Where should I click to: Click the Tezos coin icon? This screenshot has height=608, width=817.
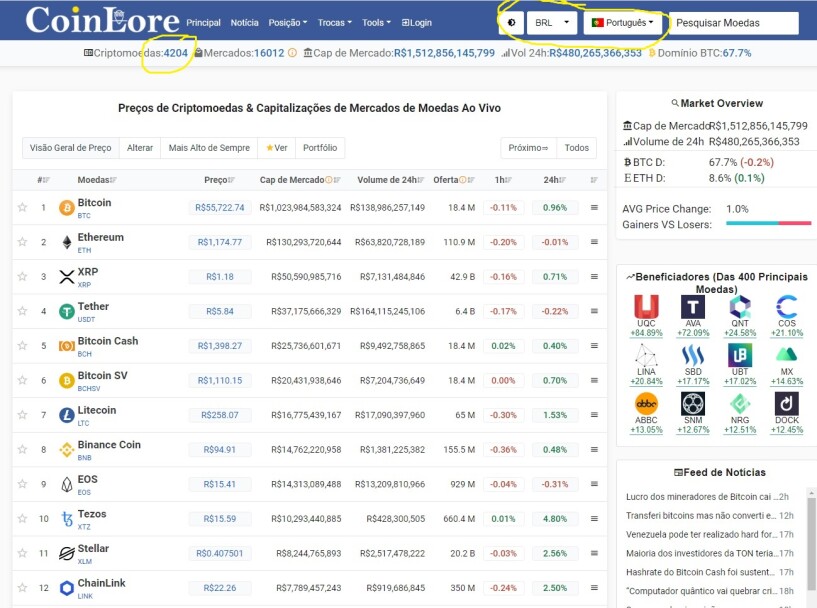tap(67, 519)
